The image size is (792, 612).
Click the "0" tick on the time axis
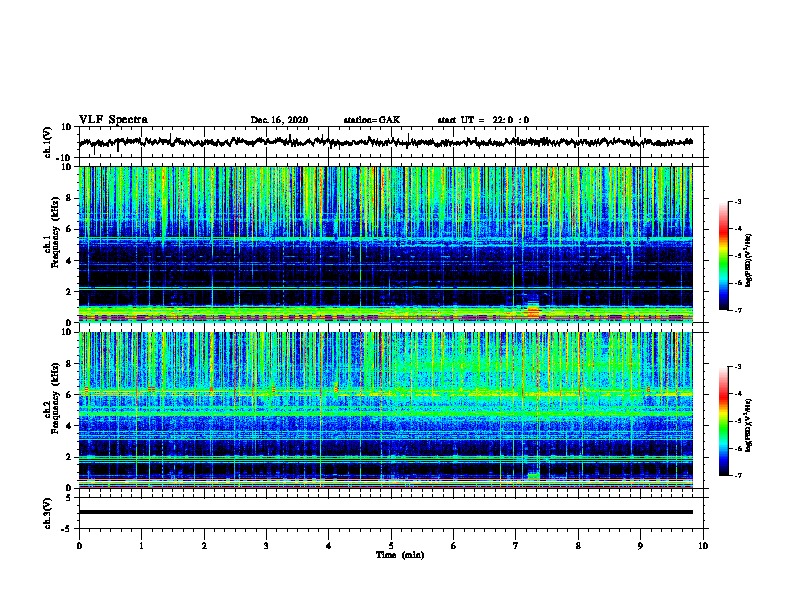(79, 546)
